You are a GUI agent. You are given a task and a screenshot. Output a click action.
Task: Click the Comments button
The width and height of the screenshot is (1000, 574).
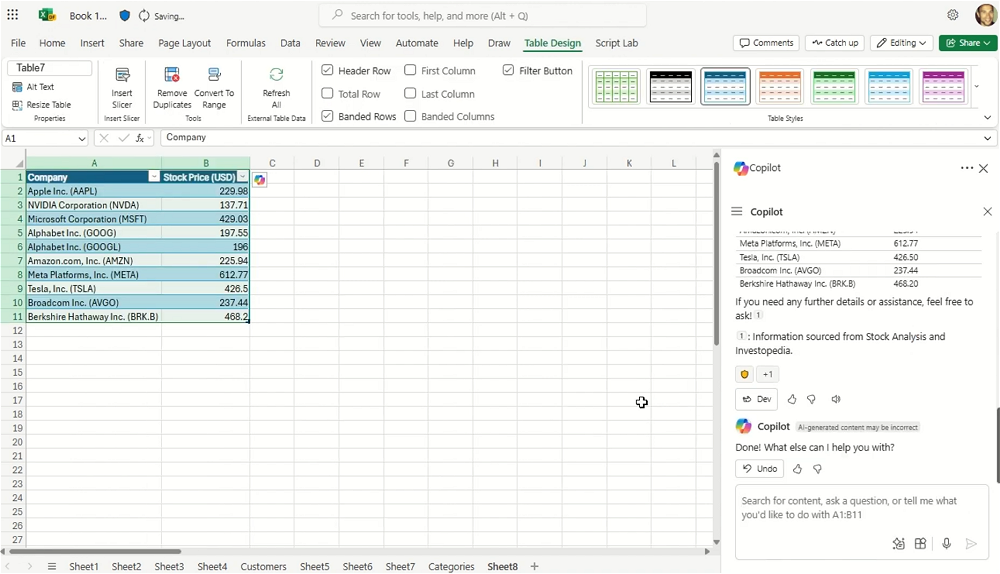pos(766,43)
